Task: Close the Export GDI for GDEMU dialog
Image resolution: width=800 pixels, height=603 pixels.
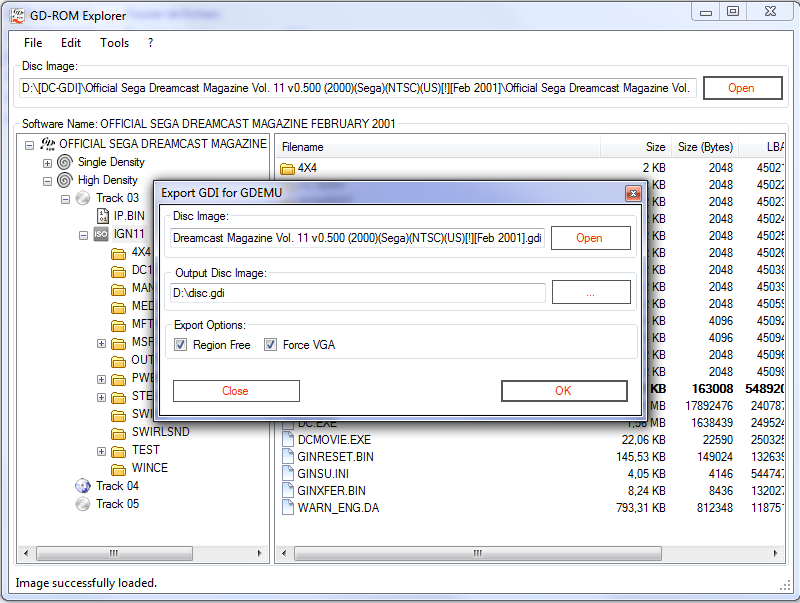Action: point(633,193)
